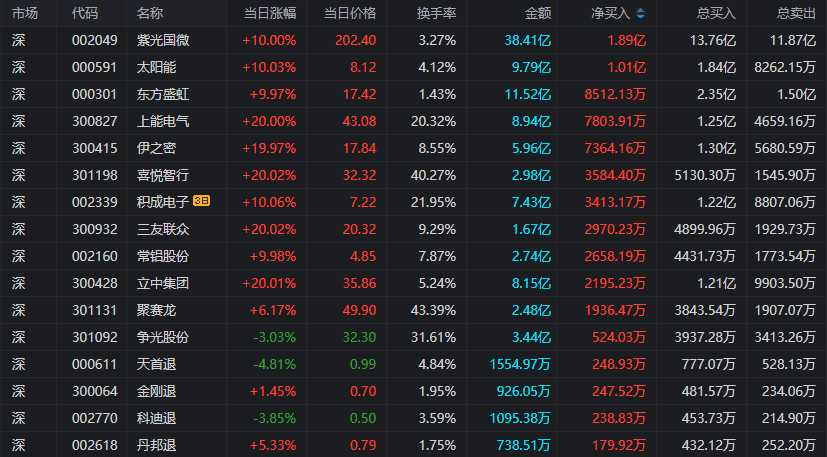Sort by 换手率 column header
The width and height of the screenshot is (827, 457).
coord(436,13)
